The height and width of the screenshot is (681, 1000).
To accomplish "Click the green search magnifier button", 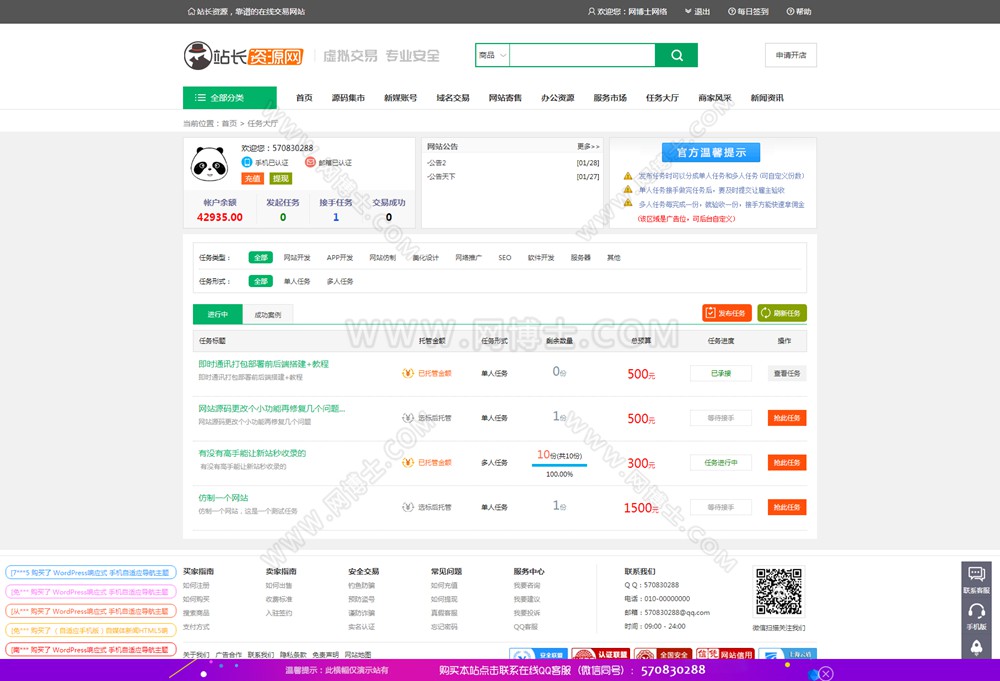I will (x=676, y=55).
